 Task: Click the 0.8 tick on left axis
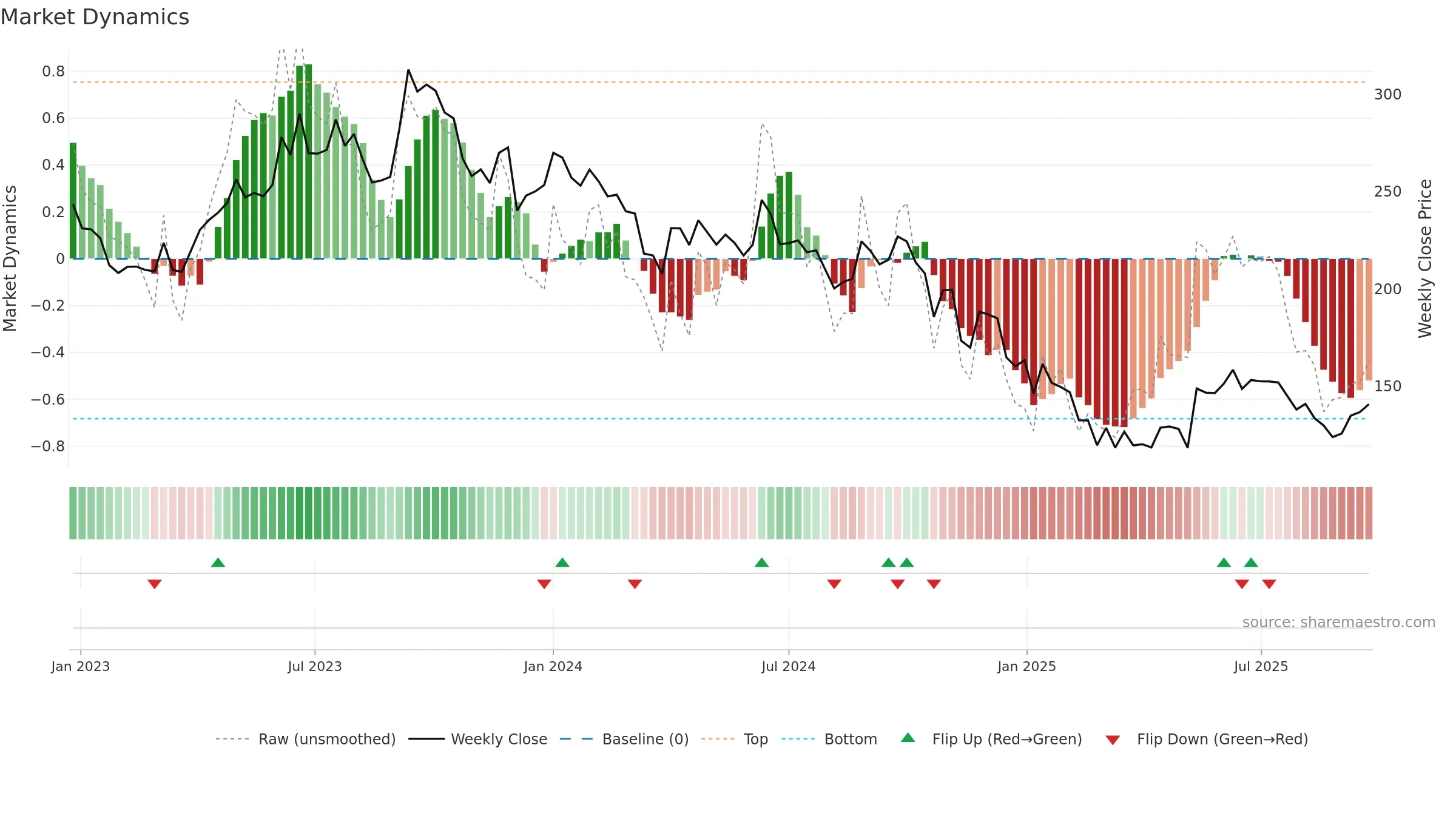coord(53,72)
